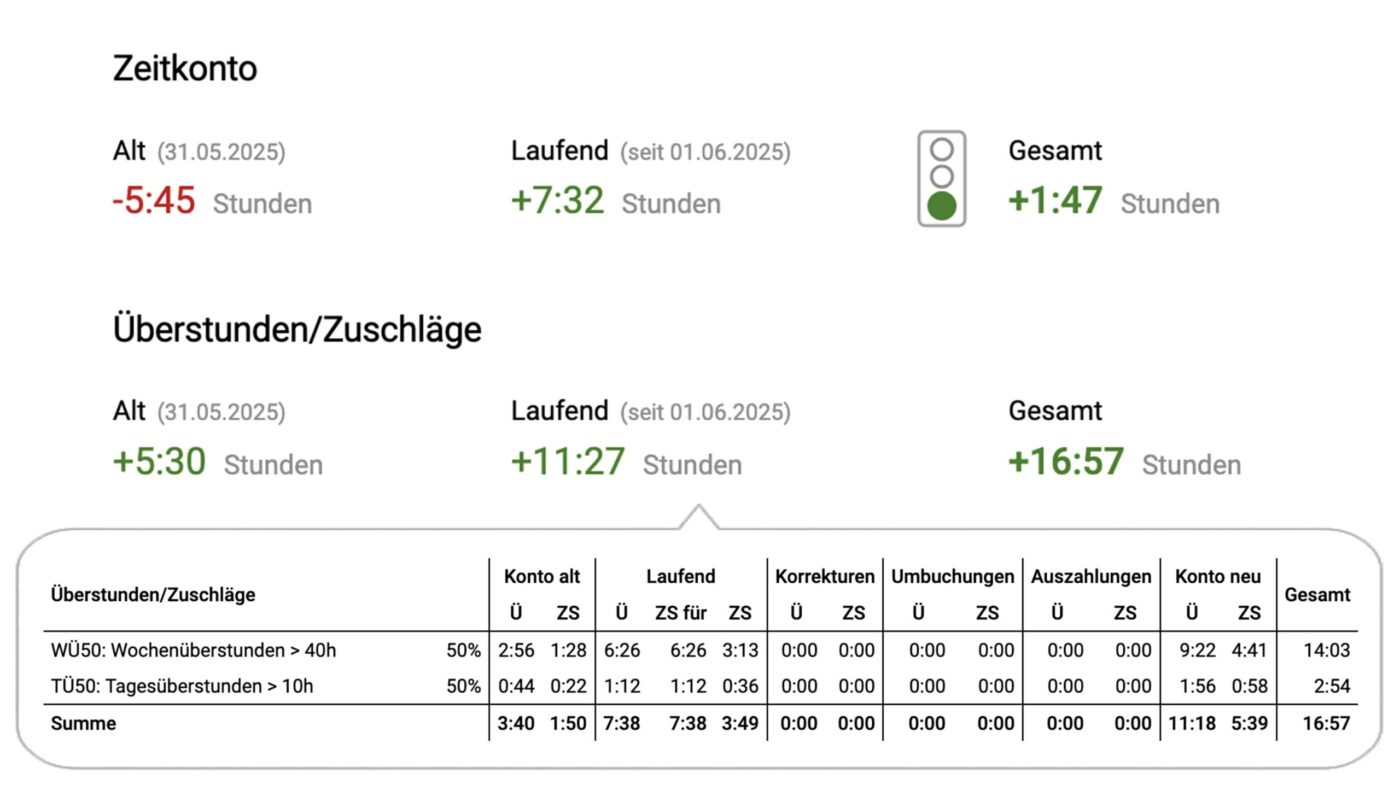Click the Korrekturen column header
Image resolution: width=1400 pixels, height=802 pixels.
pyautogui.click(x=825, y=577)
